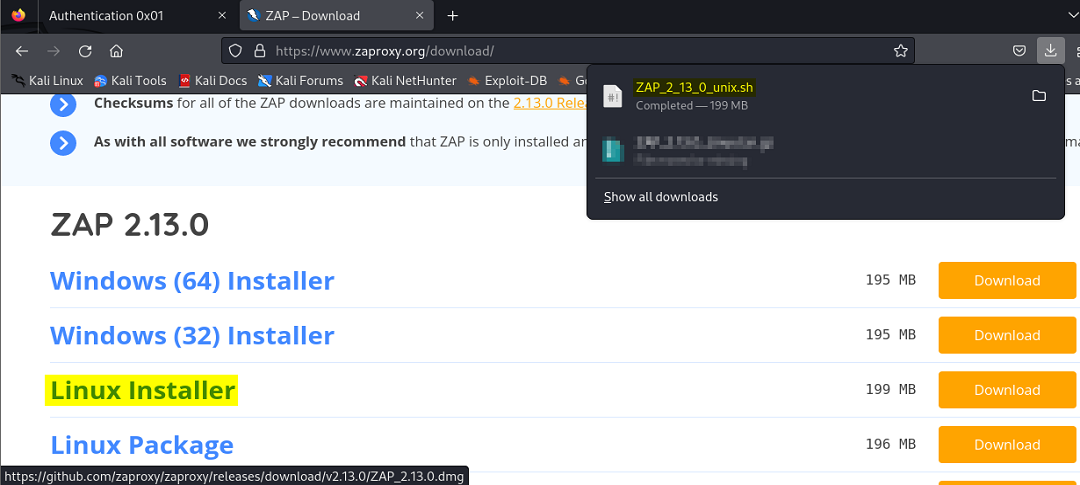Go back to the previous page
1080x485 pixels.
pyautogui.click(x=22, y=51)
